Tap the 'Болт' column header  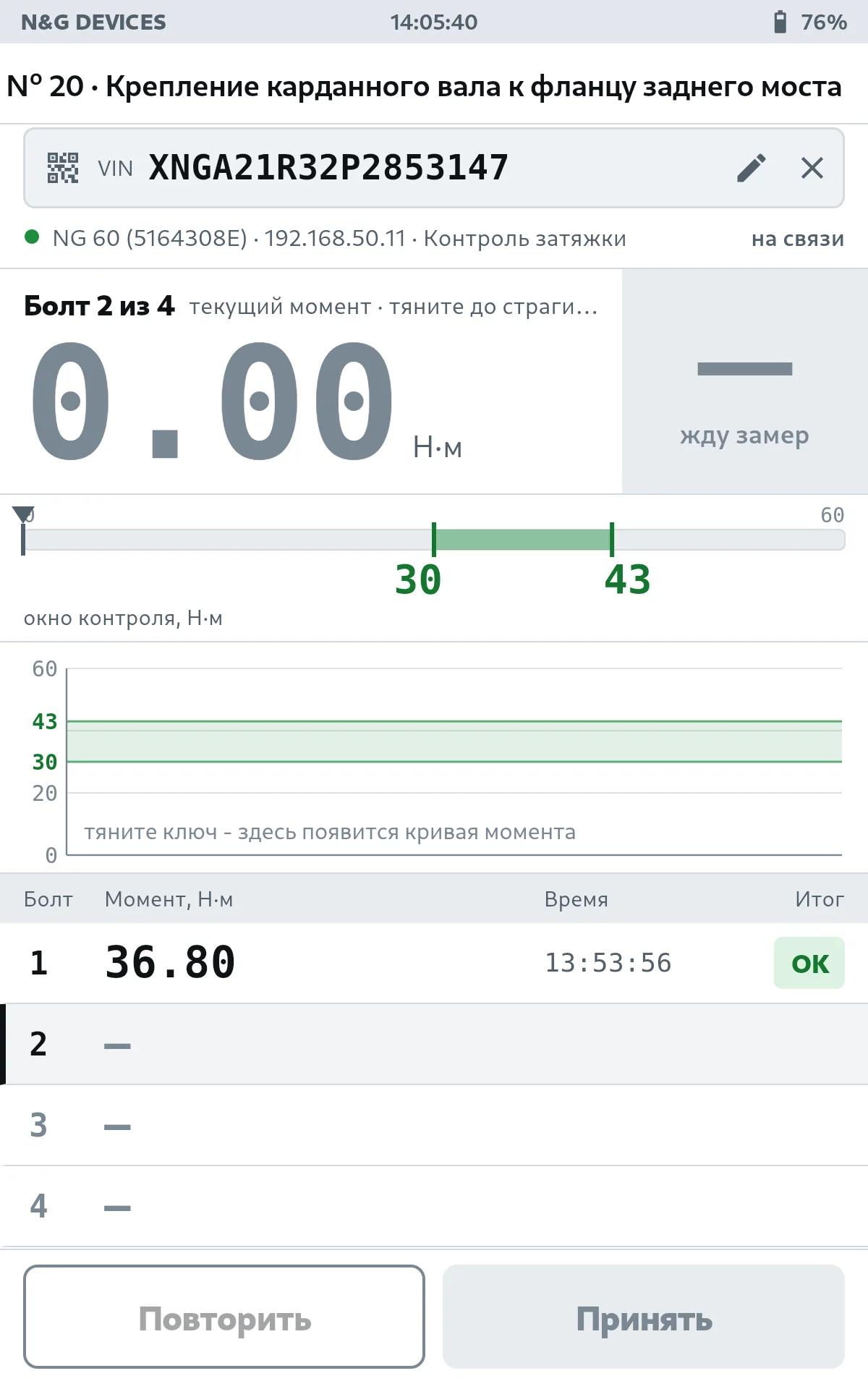pos(48,899)
